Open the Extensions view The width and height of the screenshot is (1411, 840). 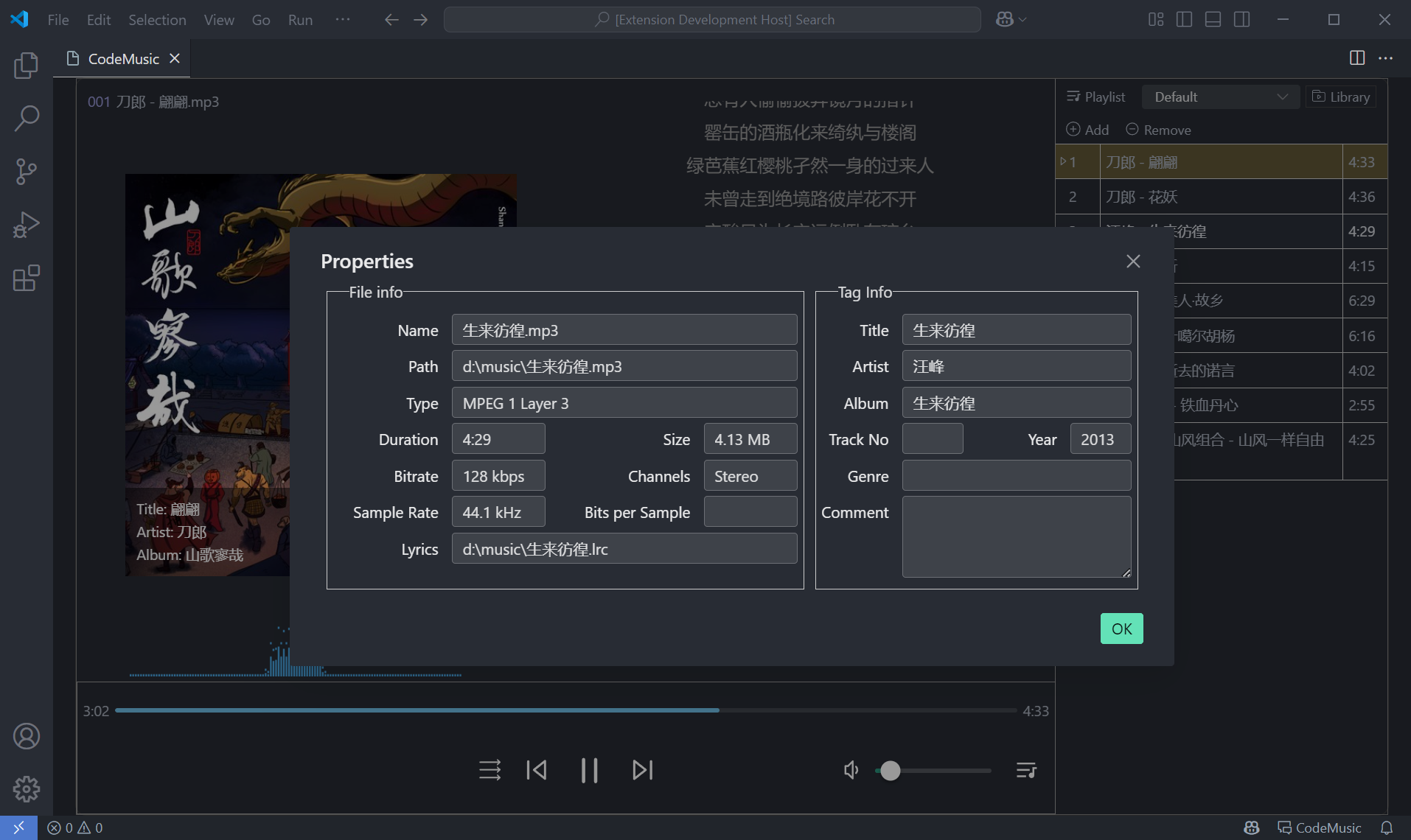click(27, 278)
